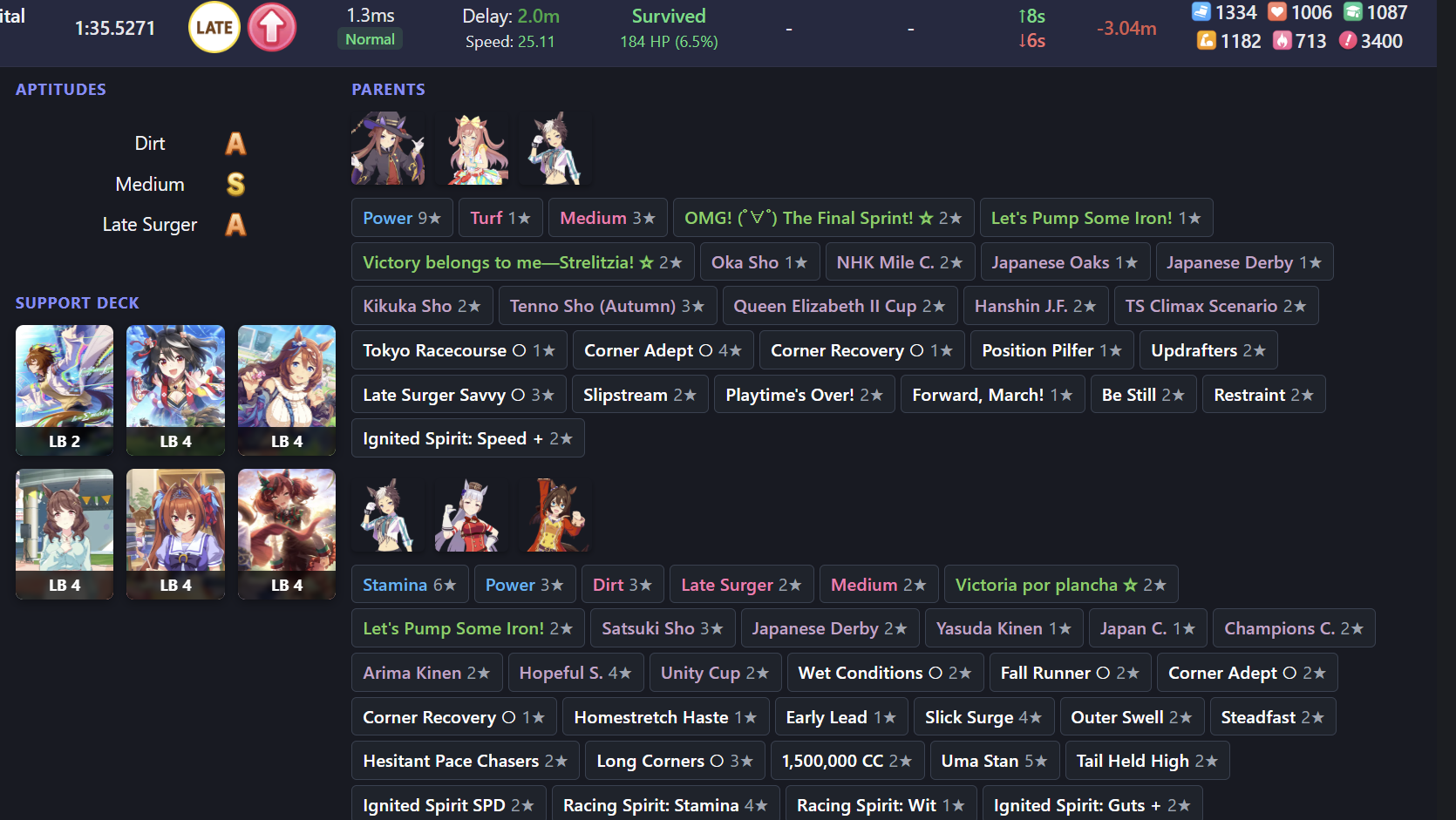Click the Arima Kinen 2★ tag
This screenshot has height=820, width=1456.
coord(427,673)
